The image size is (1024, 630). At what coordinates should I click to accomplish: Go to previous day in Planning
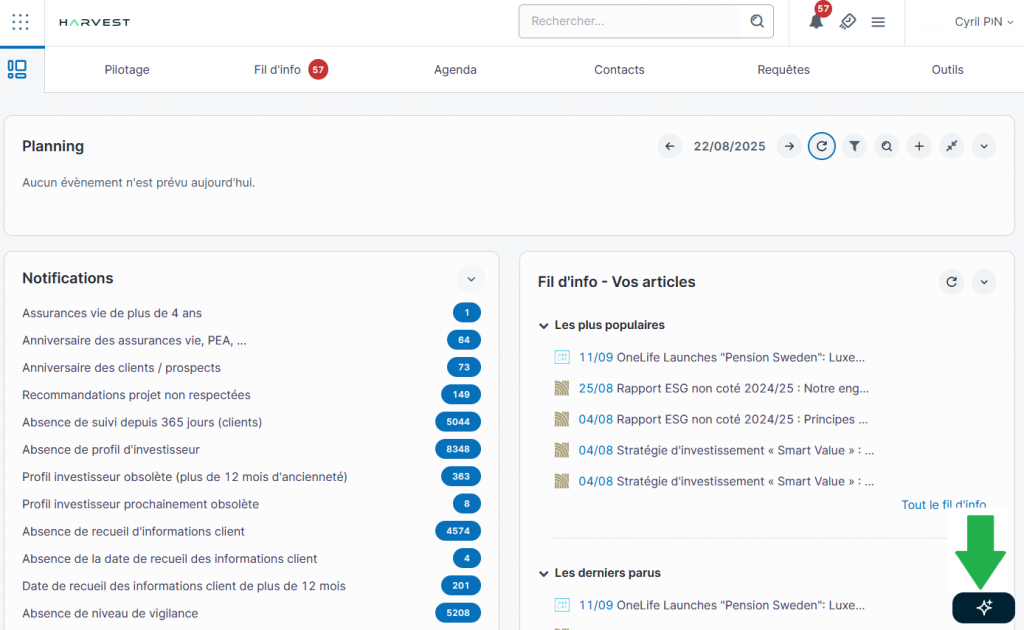click(670, 146)
